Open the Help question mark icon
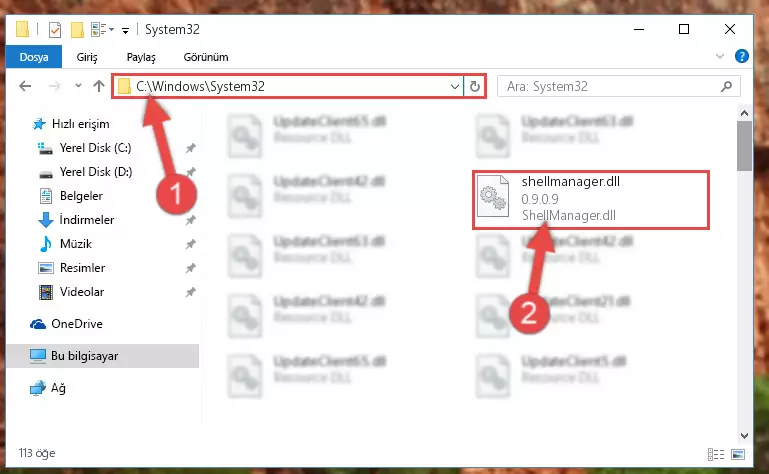The height and width of the screenshot is (474, 769). click(742, 56)
